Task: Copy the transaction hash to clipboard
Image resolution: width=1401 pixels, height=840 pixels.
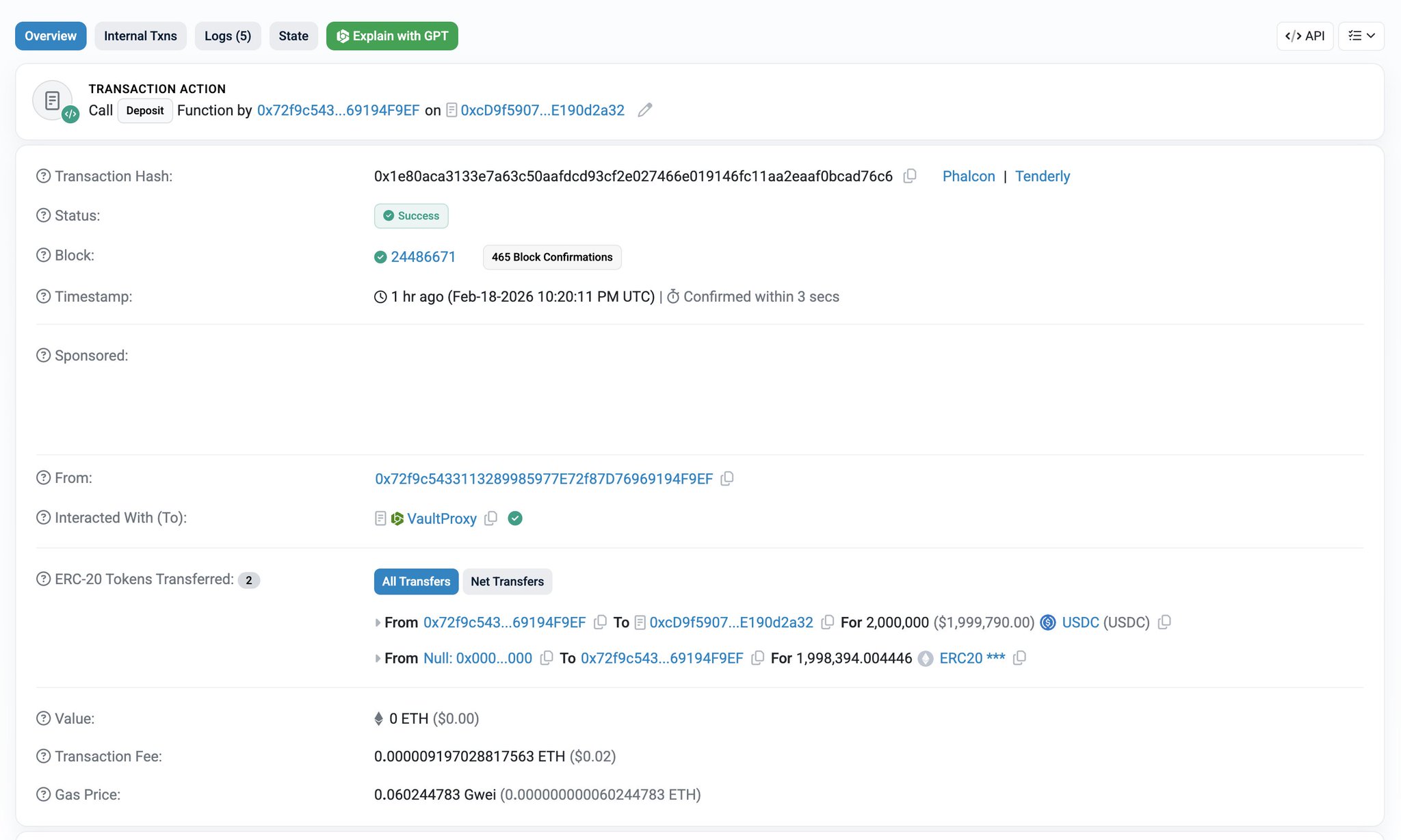Action: click(910, 176)
